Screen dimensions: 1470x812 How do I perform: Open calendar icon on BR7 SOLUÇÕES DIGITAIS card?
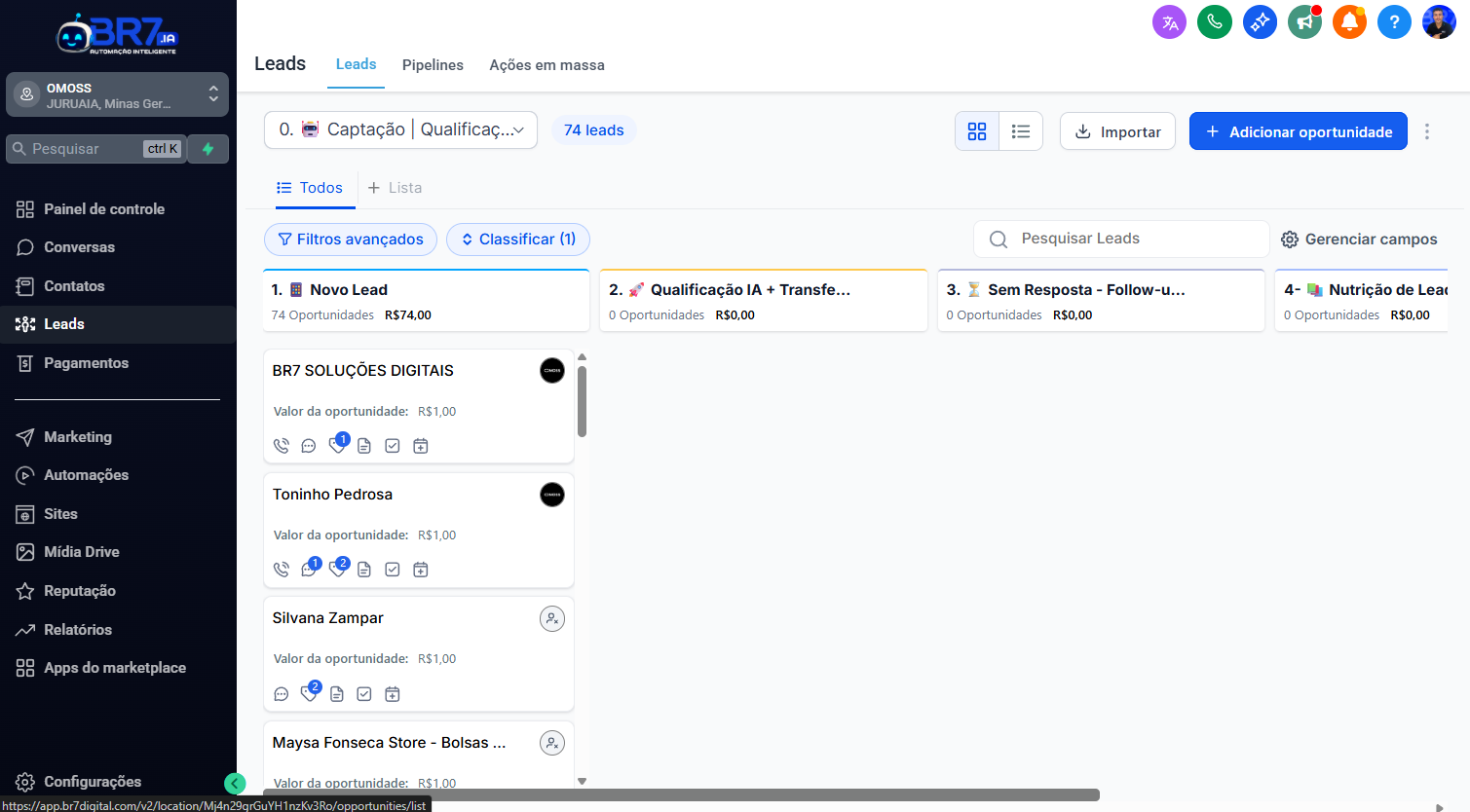[x=421, y=446]
